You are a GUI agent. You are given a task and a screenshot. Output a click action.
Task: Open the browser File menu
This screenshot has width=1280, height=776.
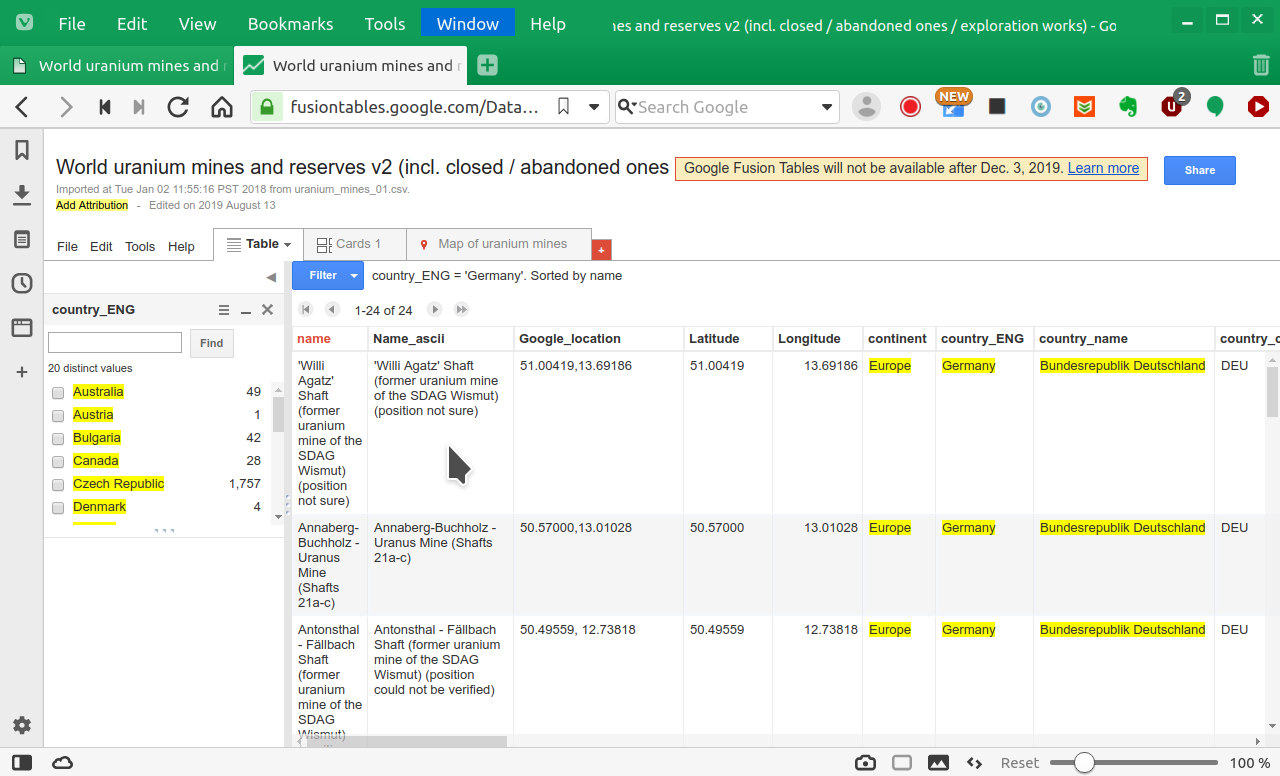tap(72, 23)
